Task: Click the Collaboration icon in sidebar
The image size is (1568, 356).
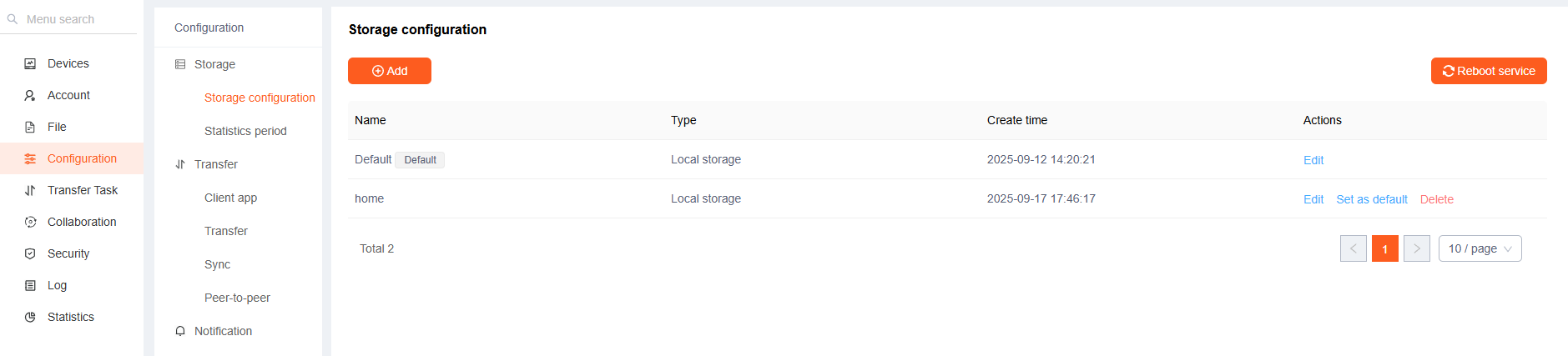Action: pos(30,222)
